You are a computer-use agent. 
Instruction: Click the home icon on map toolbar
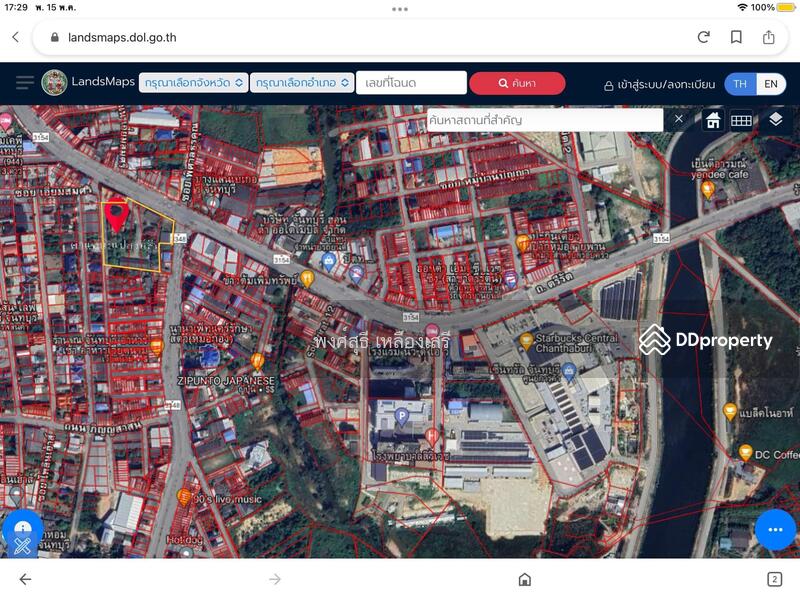tap(713, 120)
